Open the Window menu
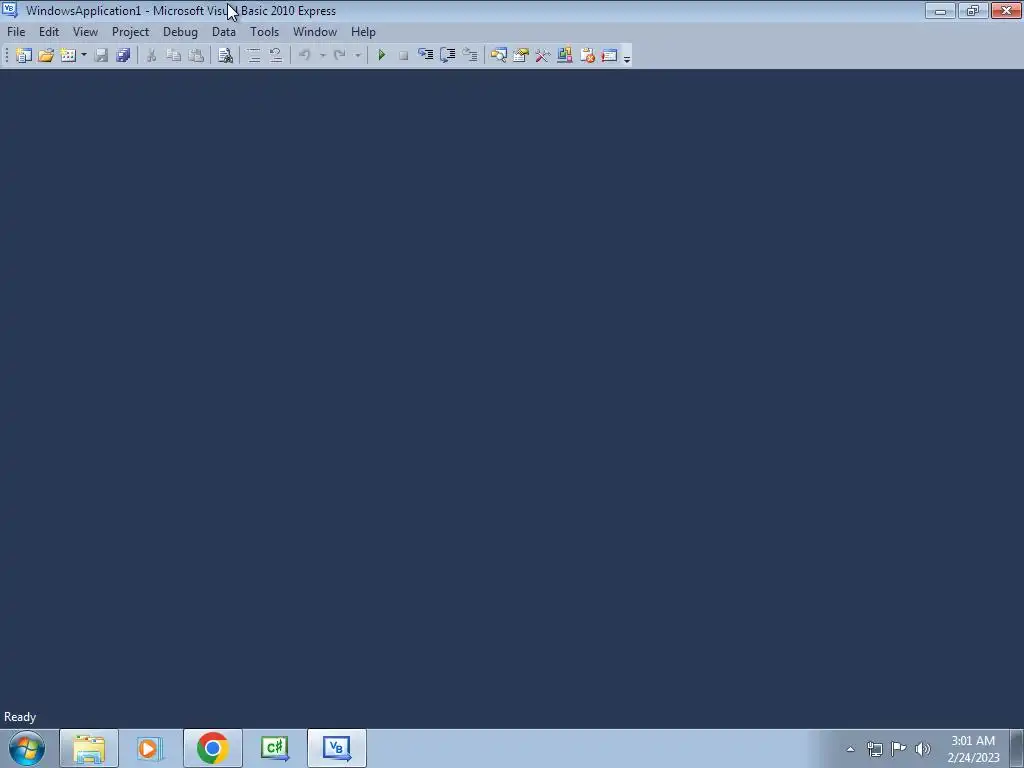 [x=315, y=31]
